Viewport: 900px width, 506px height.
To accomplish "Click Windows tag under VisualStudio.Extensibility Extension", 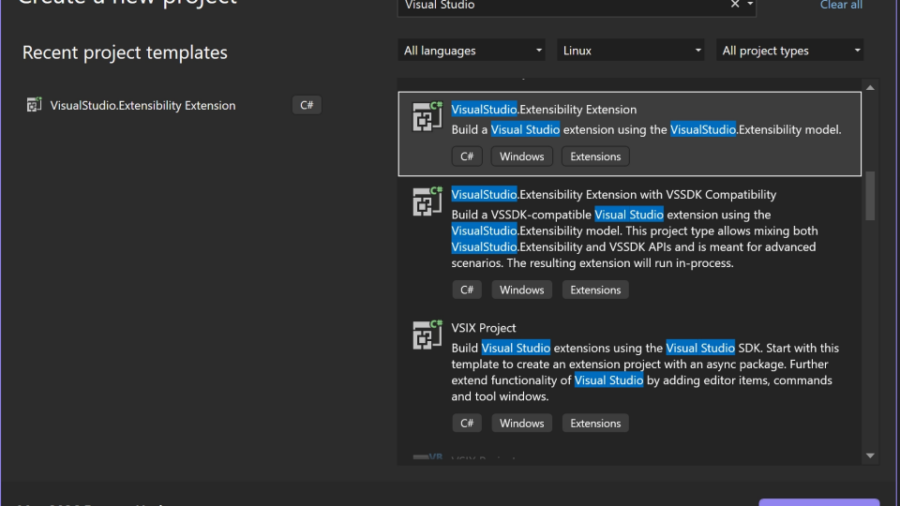I will 521,157.
